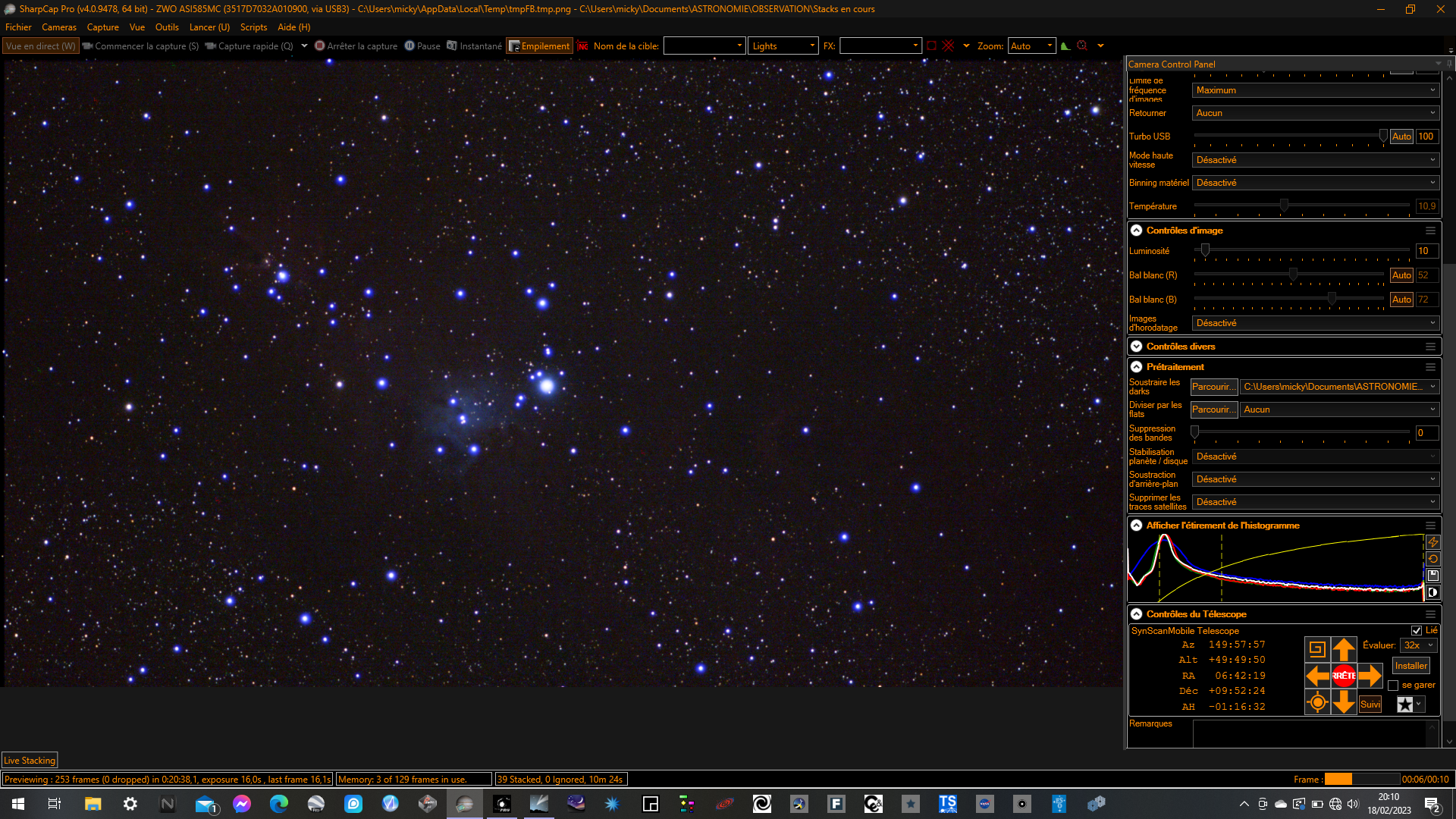Open the Aide (H) menu

coord(294,27)
